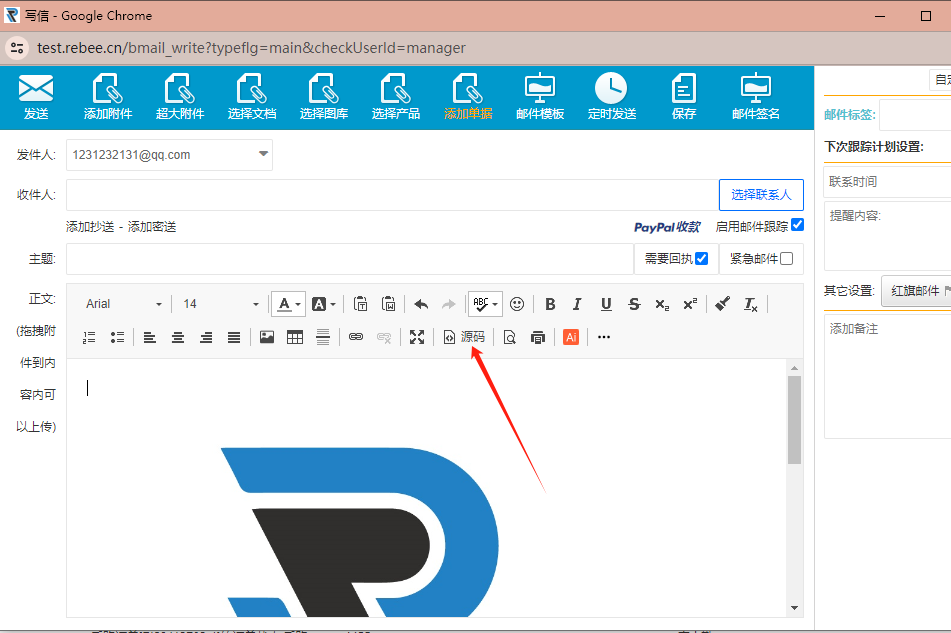Open 选择文档 document picker

pyautogui.click(x=252, y=96)
